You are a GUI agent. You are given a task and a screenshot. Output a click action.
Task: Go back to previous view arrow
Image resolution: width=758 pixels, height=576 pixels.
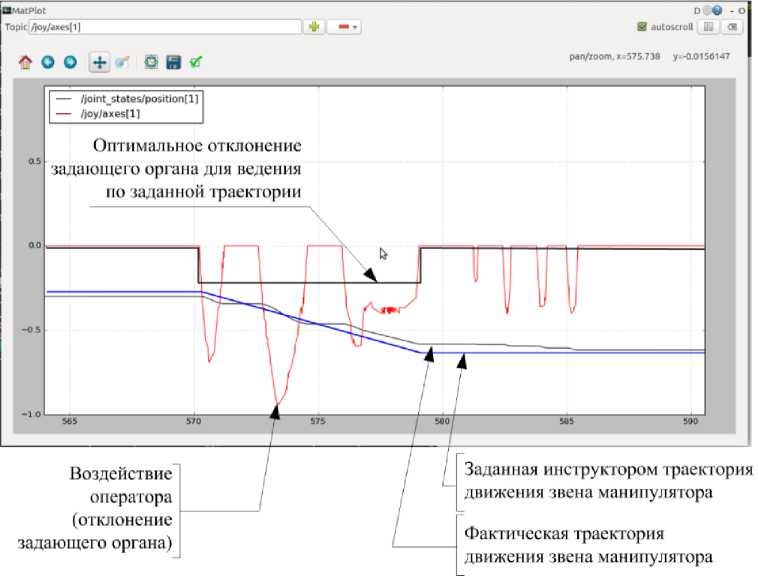point(48,62)
